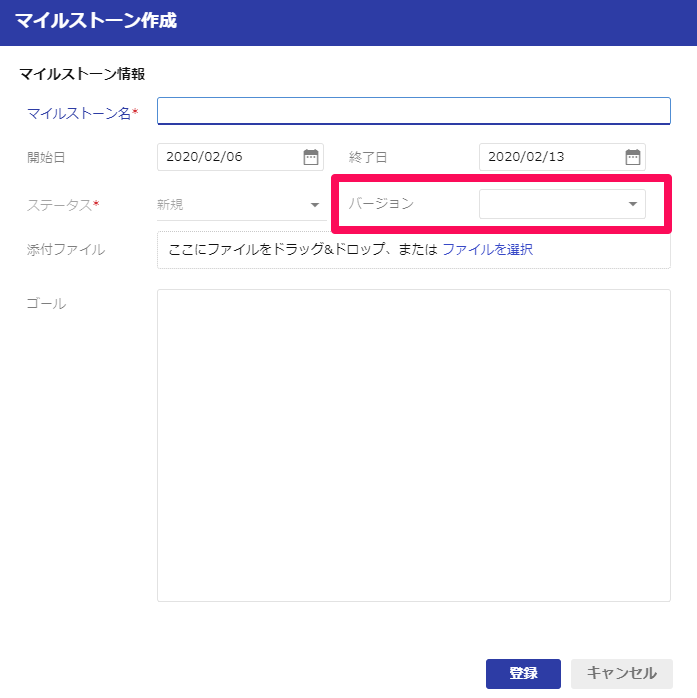
Task: Click the 登録 button
Action: pyautogui.click(x=523, y=673)
